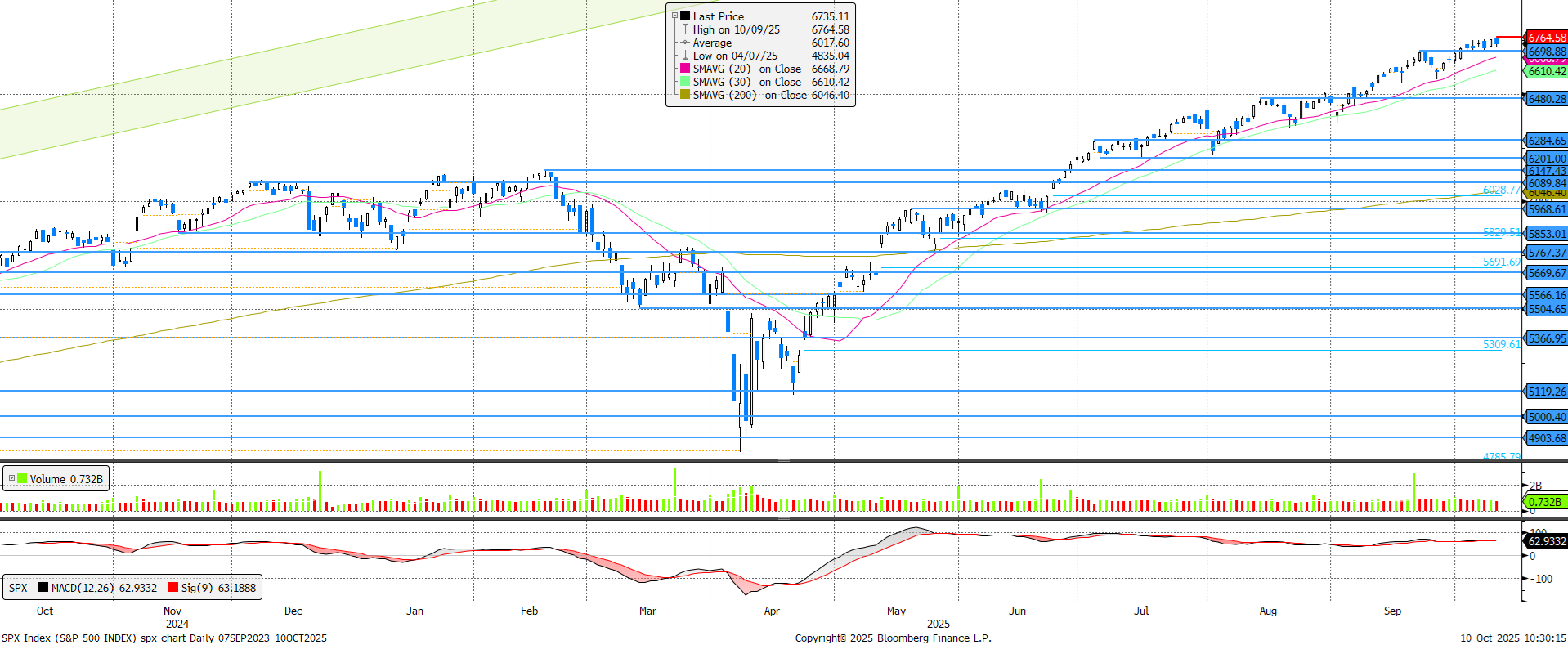Select the 6480.28 price level label
Image resolution: width=1568 pixels, height=645 pixels.
click(1546, 99)
